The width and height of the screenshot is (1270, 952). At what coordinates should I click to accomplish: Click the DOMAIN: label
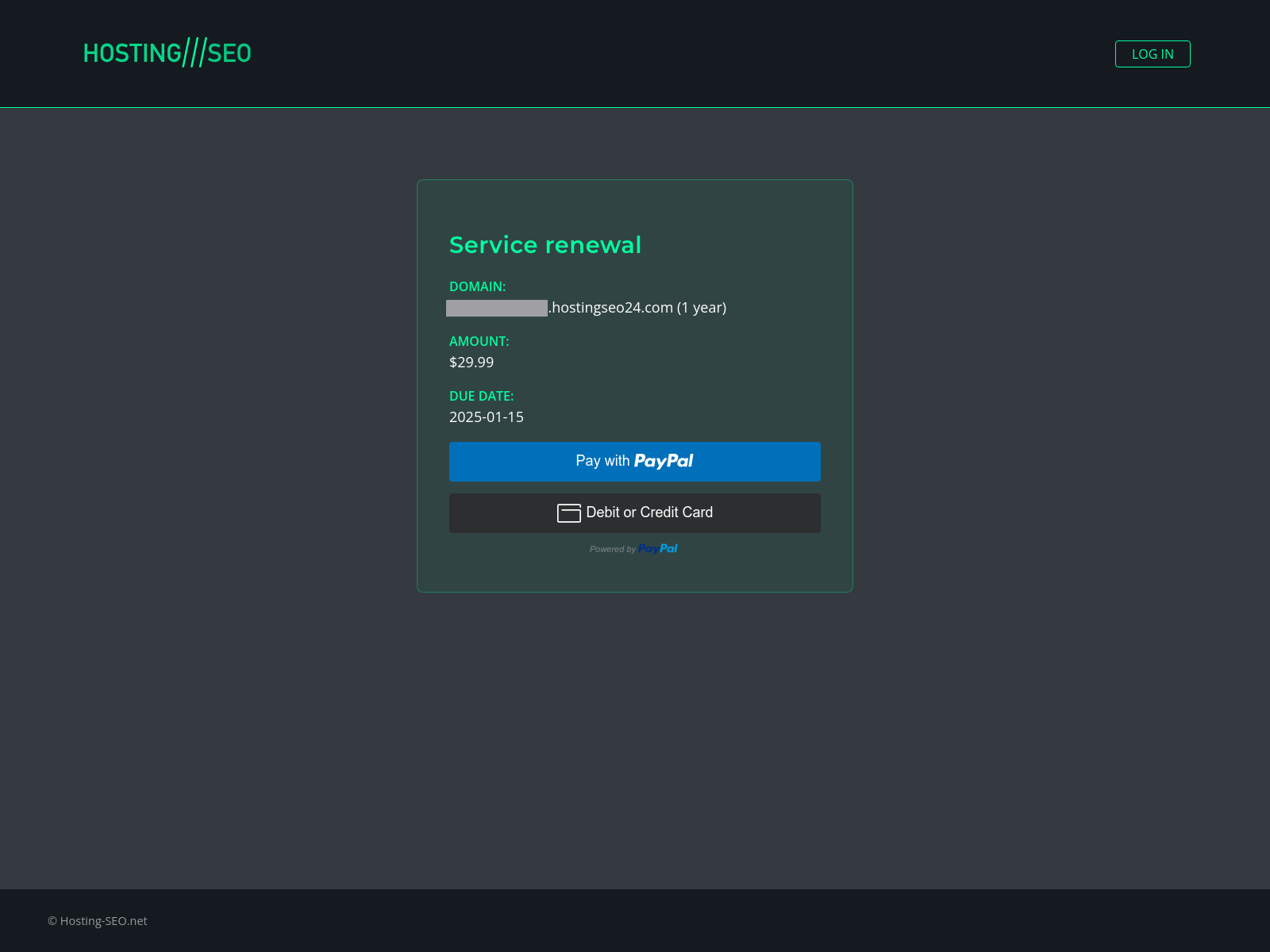(x=478, y=286)
